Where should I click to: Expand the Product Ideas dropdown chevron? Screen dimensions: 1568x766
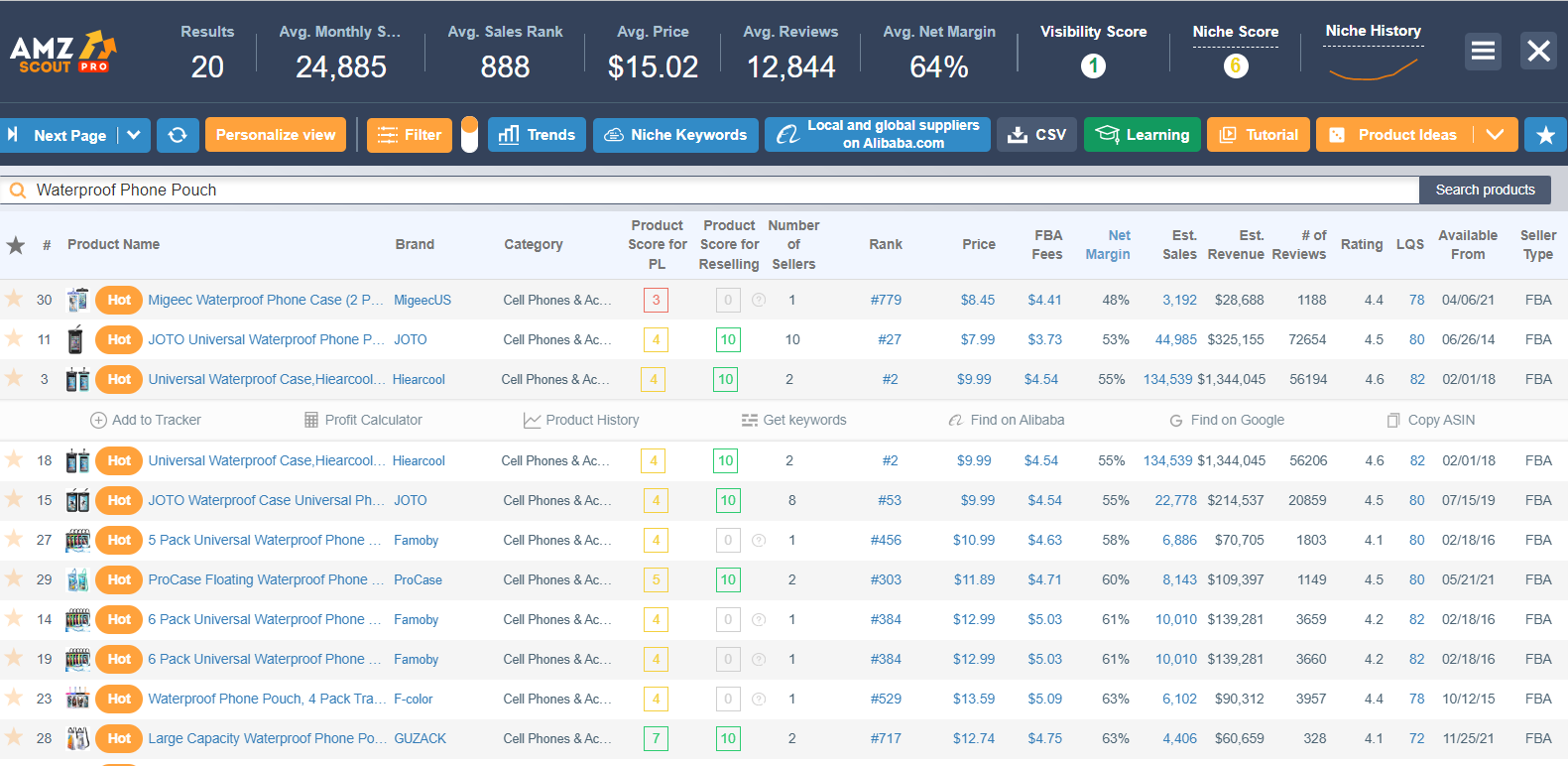1495,135
